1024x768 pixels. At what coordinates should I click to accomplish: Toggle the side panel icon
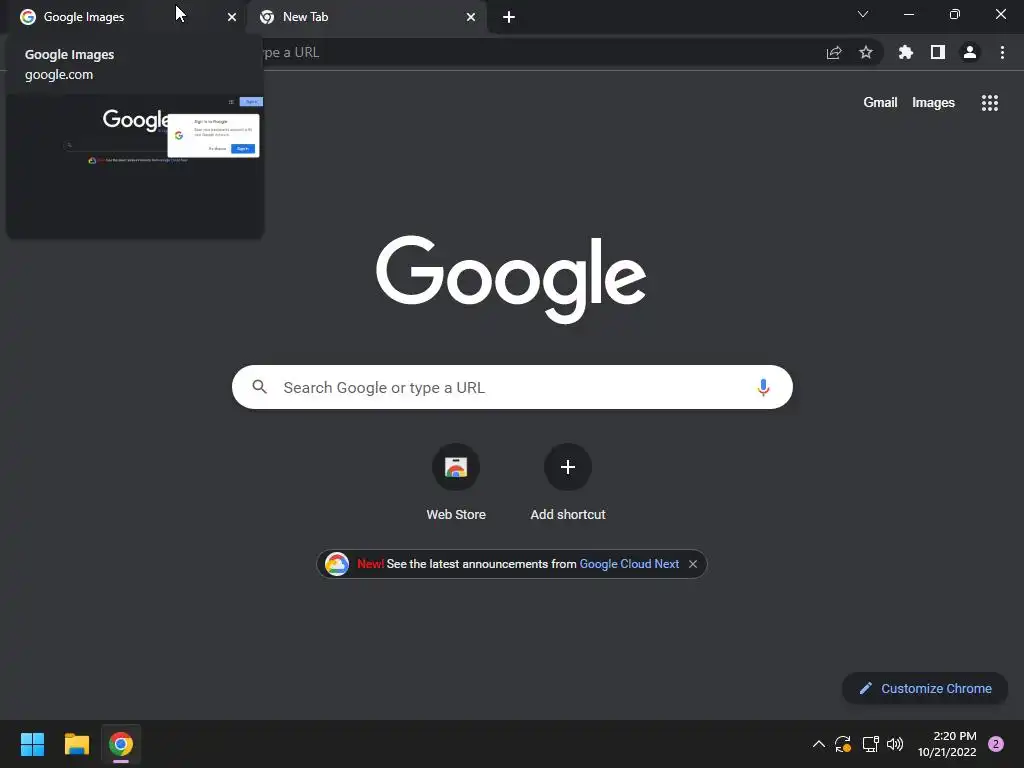938,52
